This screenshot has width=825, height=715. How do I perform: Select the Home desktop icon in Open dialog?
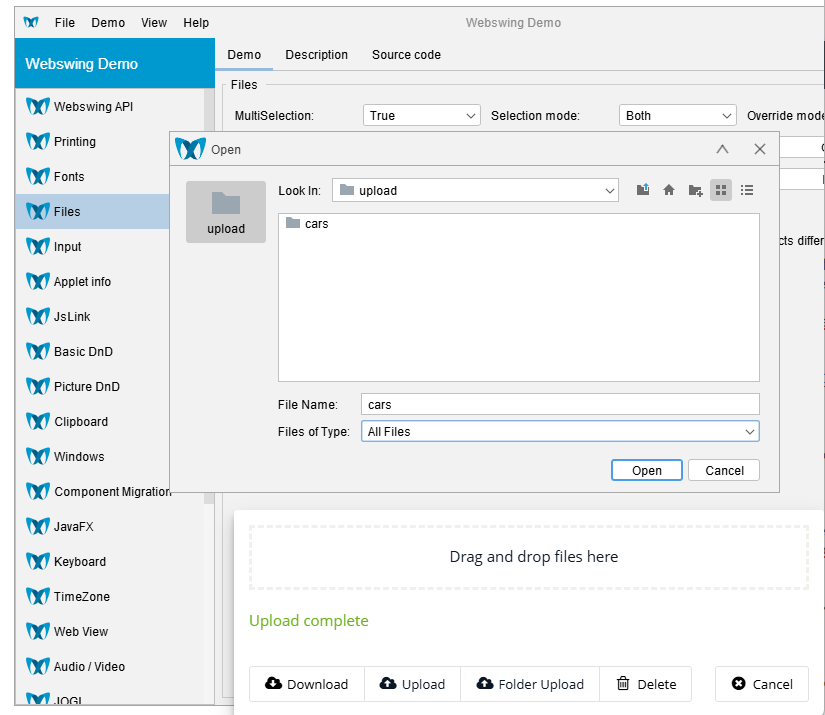pyautogui.click(x=669, y=189)
